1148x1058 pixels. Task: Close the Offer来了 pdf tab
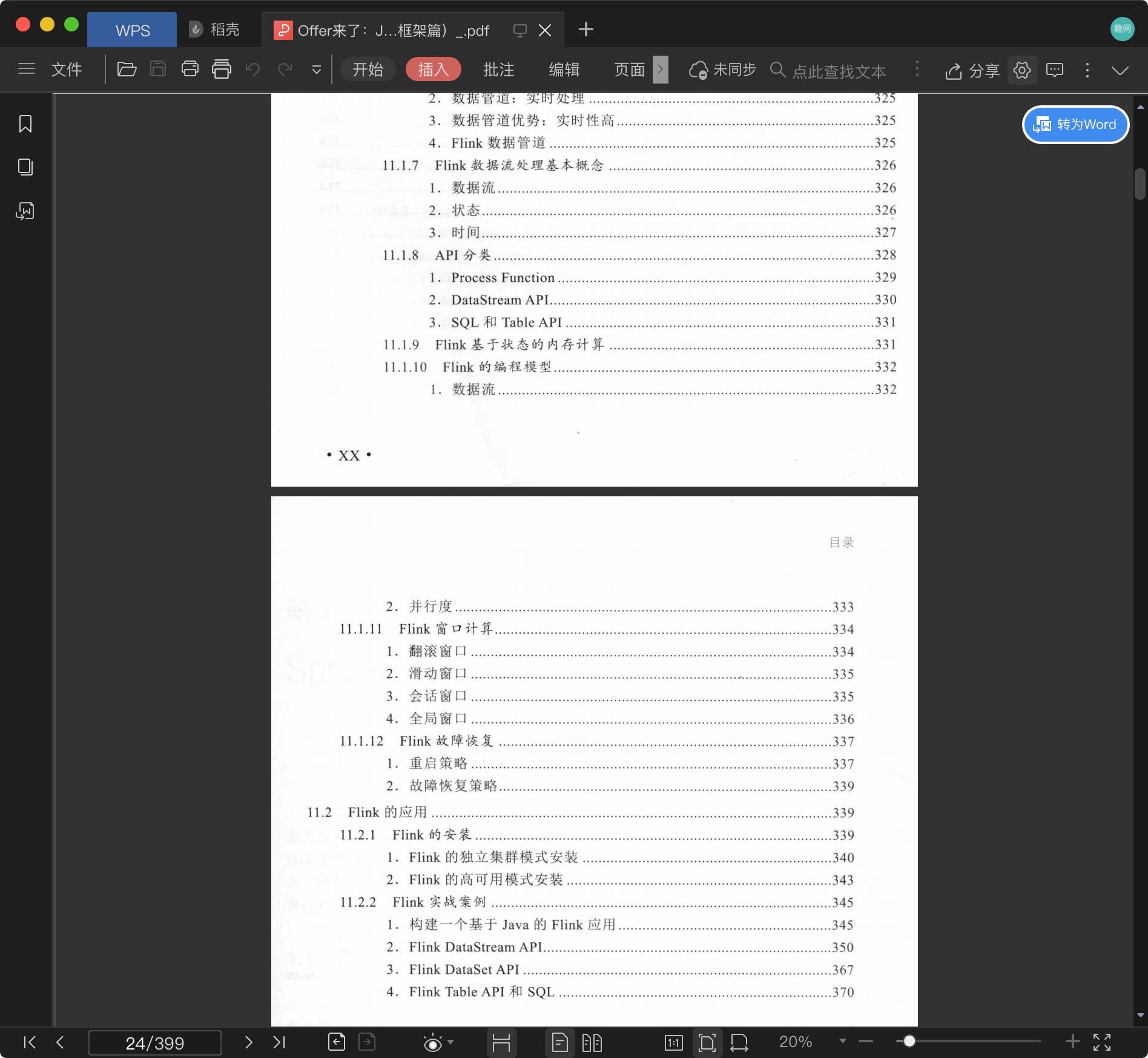545,30
